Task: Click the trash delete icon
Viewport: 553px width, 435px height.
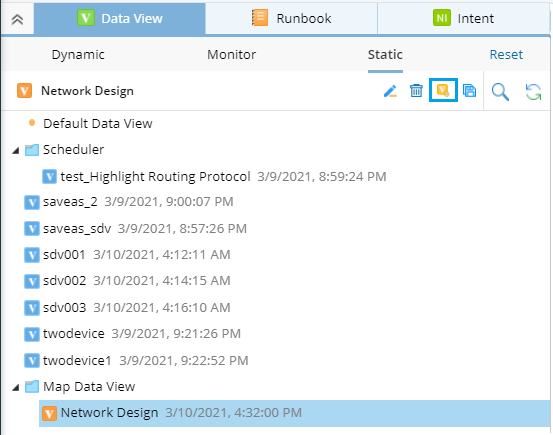Action: tap(416, 91)
